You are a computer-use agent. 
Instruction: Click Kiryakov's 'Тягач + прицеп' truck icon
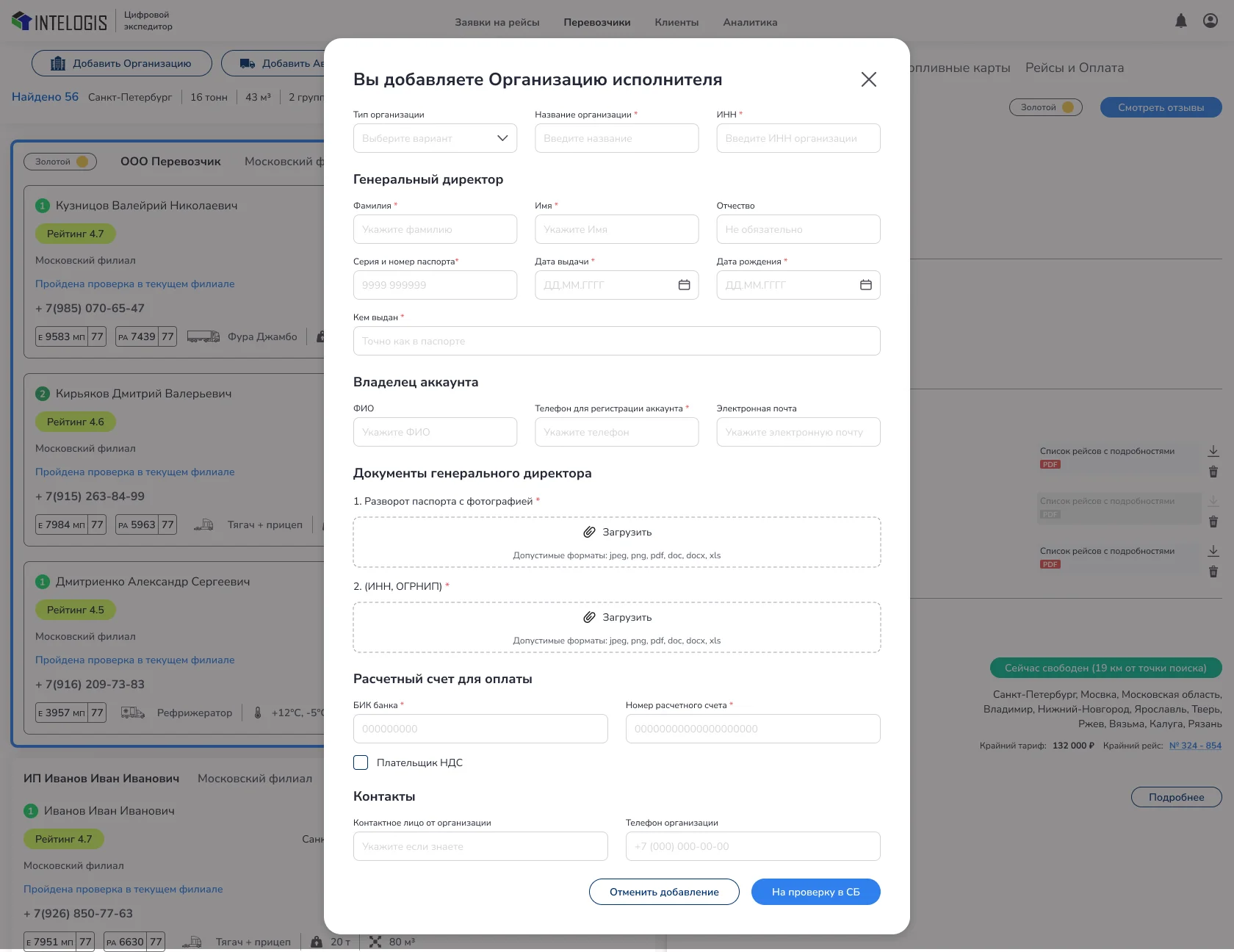click(x=203, y=524)
